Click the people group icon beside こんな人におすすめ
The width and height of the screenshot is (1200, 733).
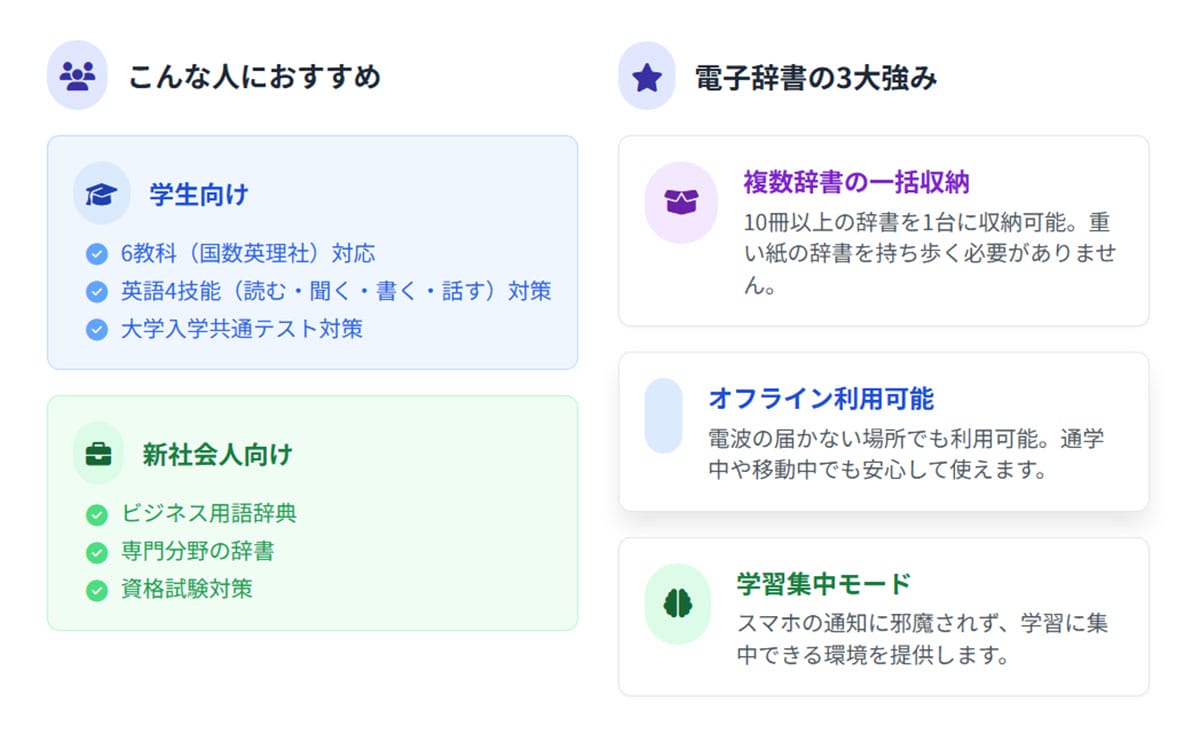point(77,75)
